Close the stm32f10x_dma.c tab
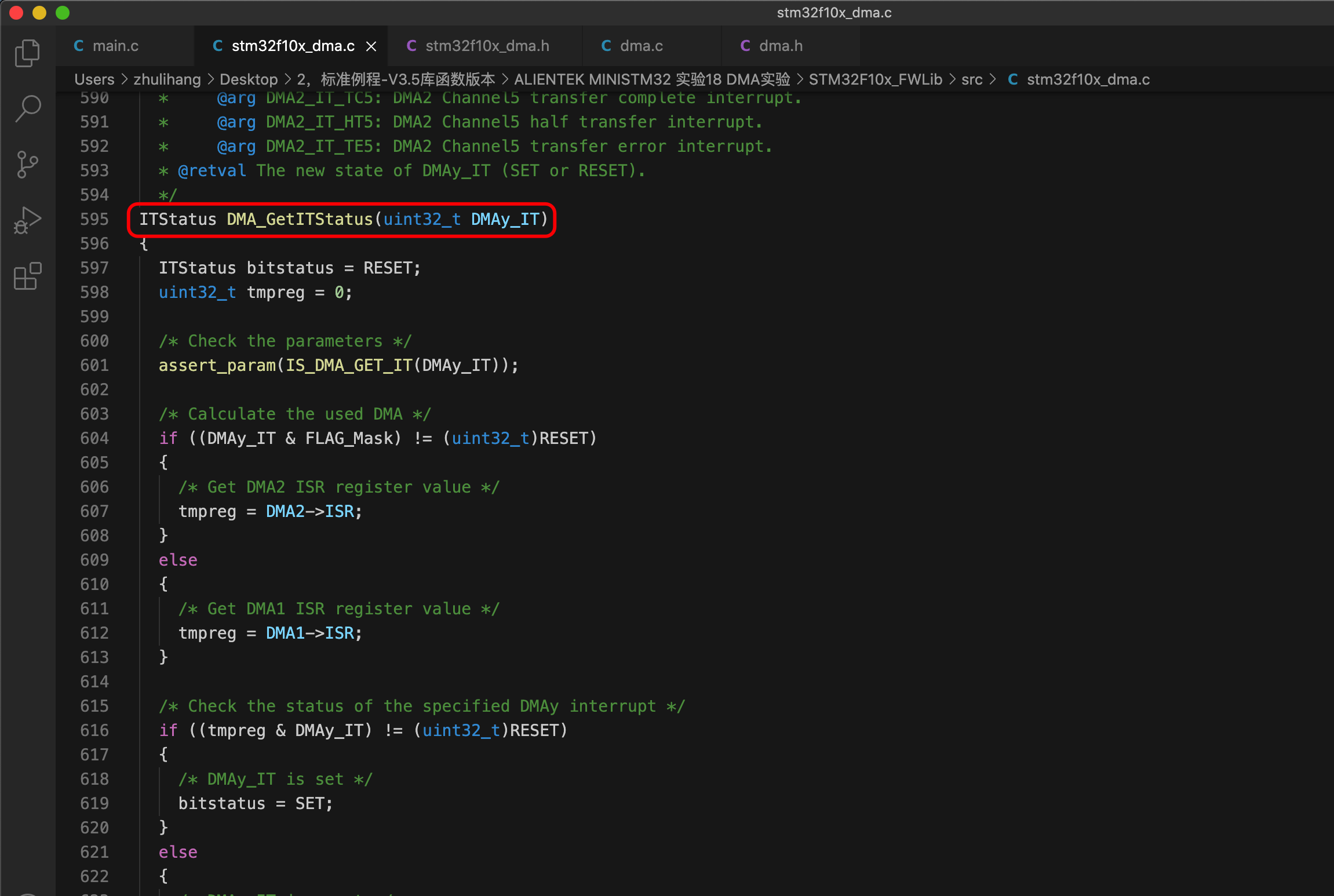 371,45
